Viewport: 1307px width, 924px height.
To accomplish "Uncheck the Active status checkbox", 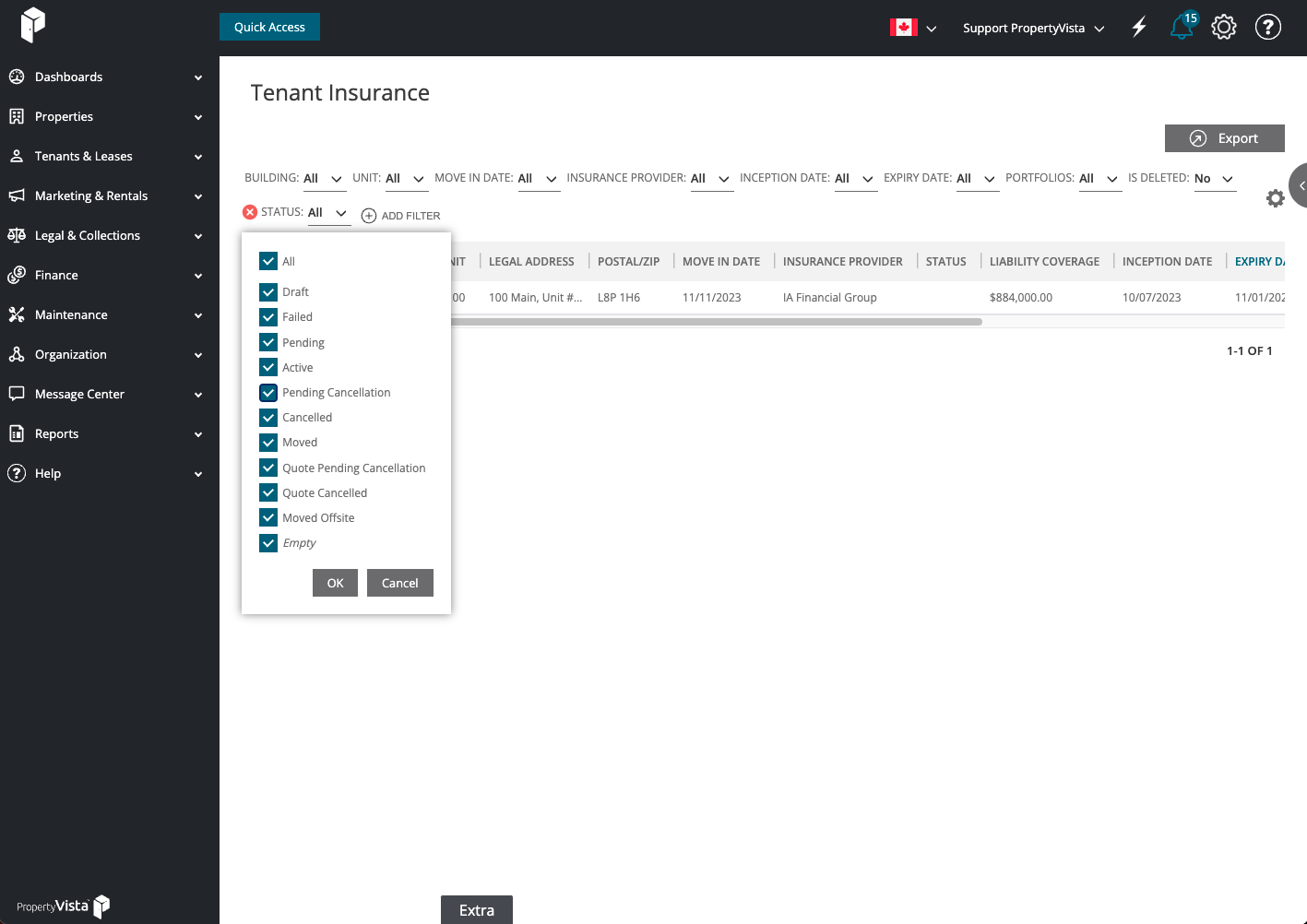I will point(268,367).
